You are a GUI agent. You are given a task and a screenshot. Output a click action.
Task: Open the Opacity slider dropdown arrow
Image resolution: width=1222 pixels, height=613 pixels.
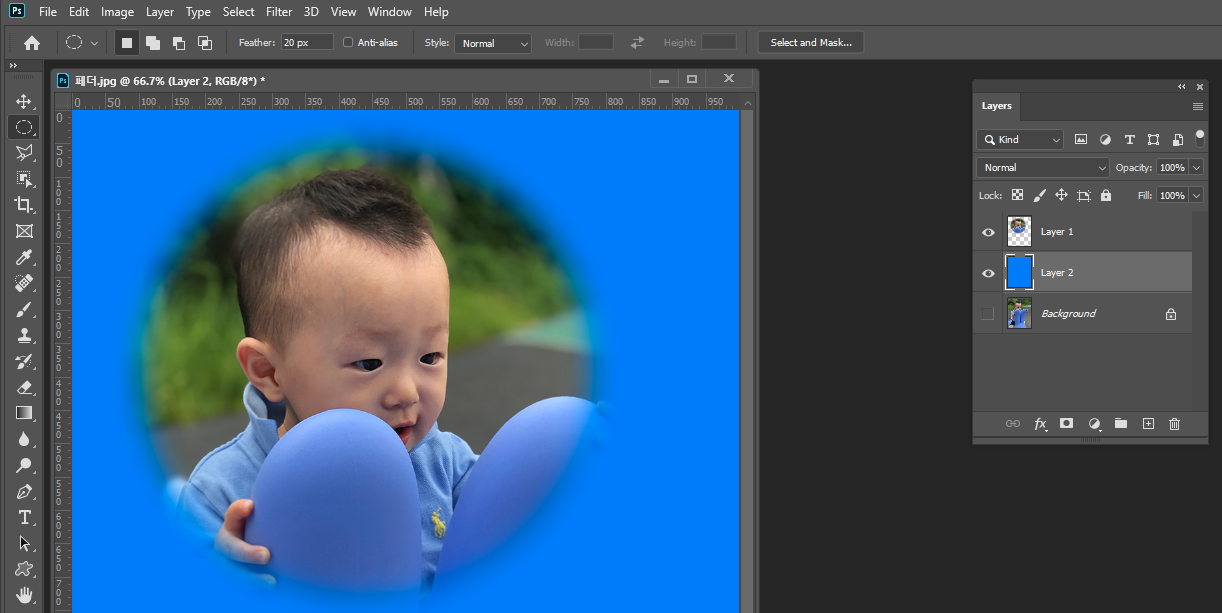[1196, 168]
